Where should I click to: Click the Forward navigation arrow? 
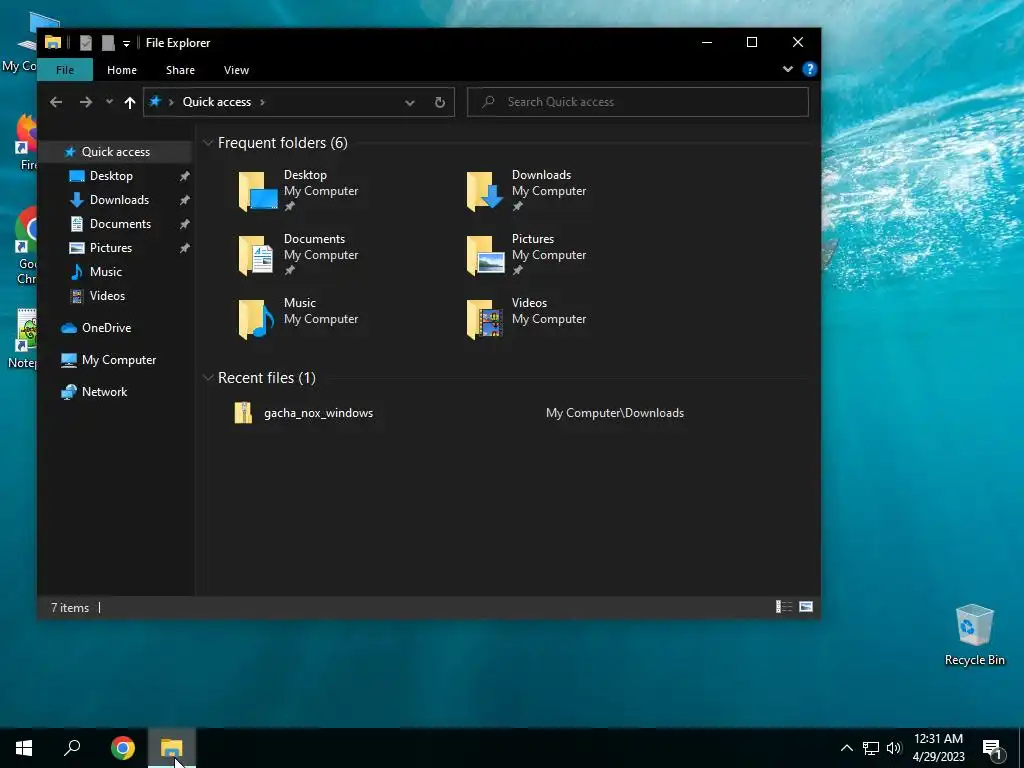pyautogui.click(x=86, y=102)
